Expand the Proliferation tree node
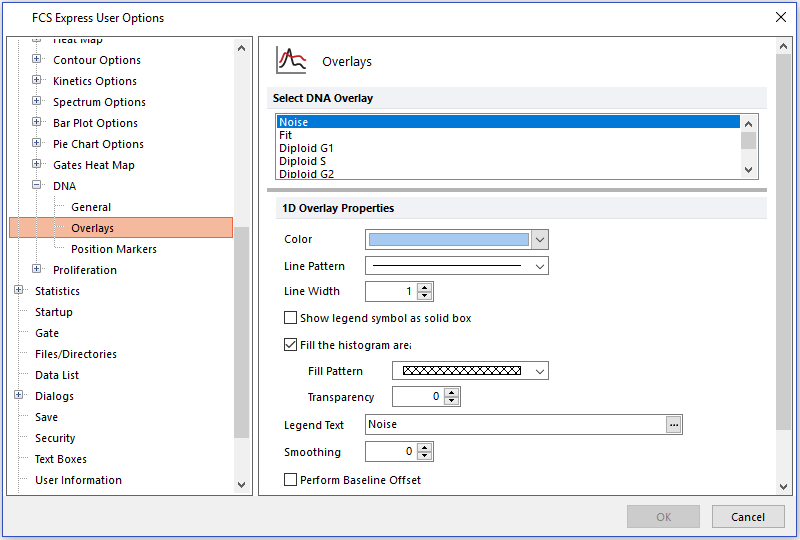Image resolution: width=800 pixels, height=540 pixels. 36,268
